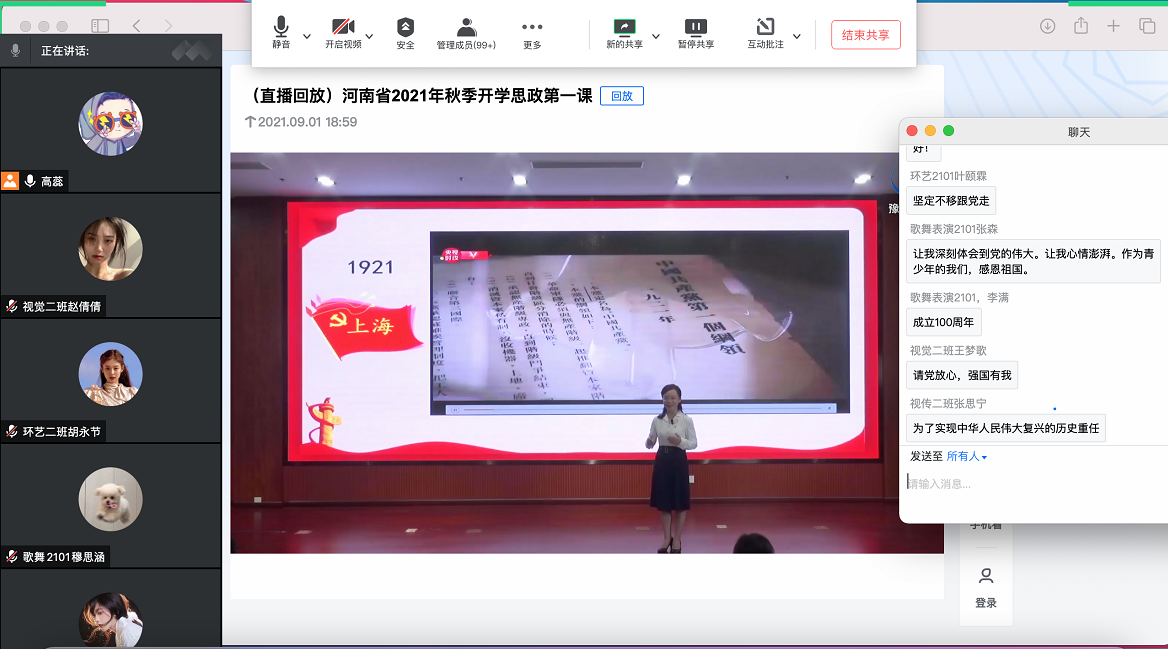Viewport: 1168px width, 649px height.
Task: Open the Security (安全) shield icon
Action: click(x=405, y=28)
